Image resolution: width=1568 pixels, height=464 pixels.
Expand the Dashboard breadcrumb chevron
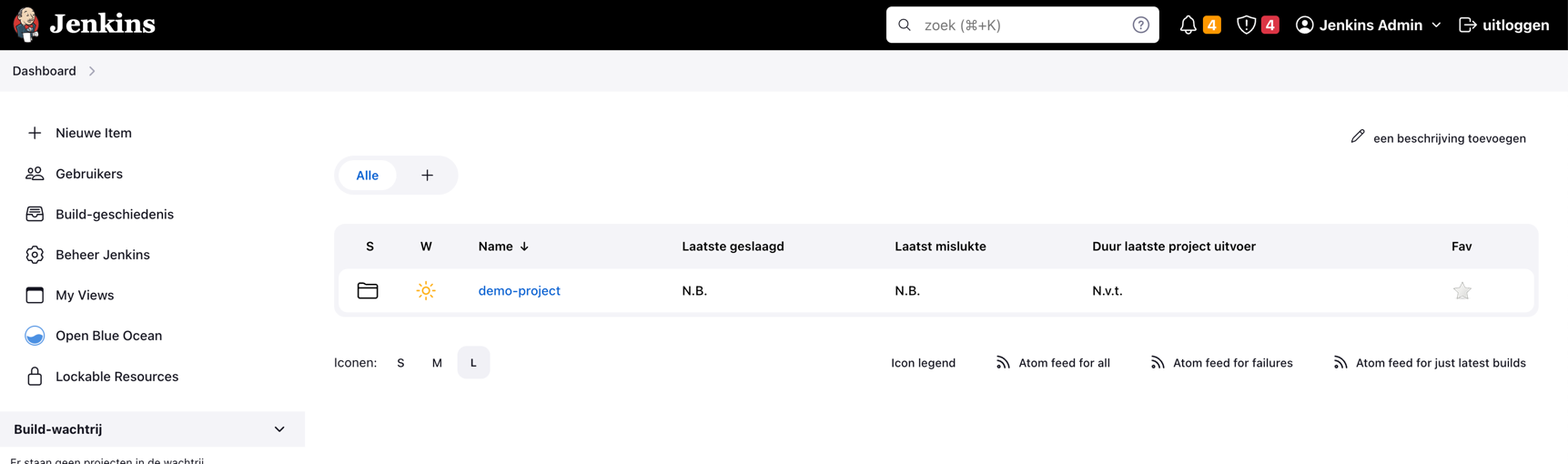point(92,71)
